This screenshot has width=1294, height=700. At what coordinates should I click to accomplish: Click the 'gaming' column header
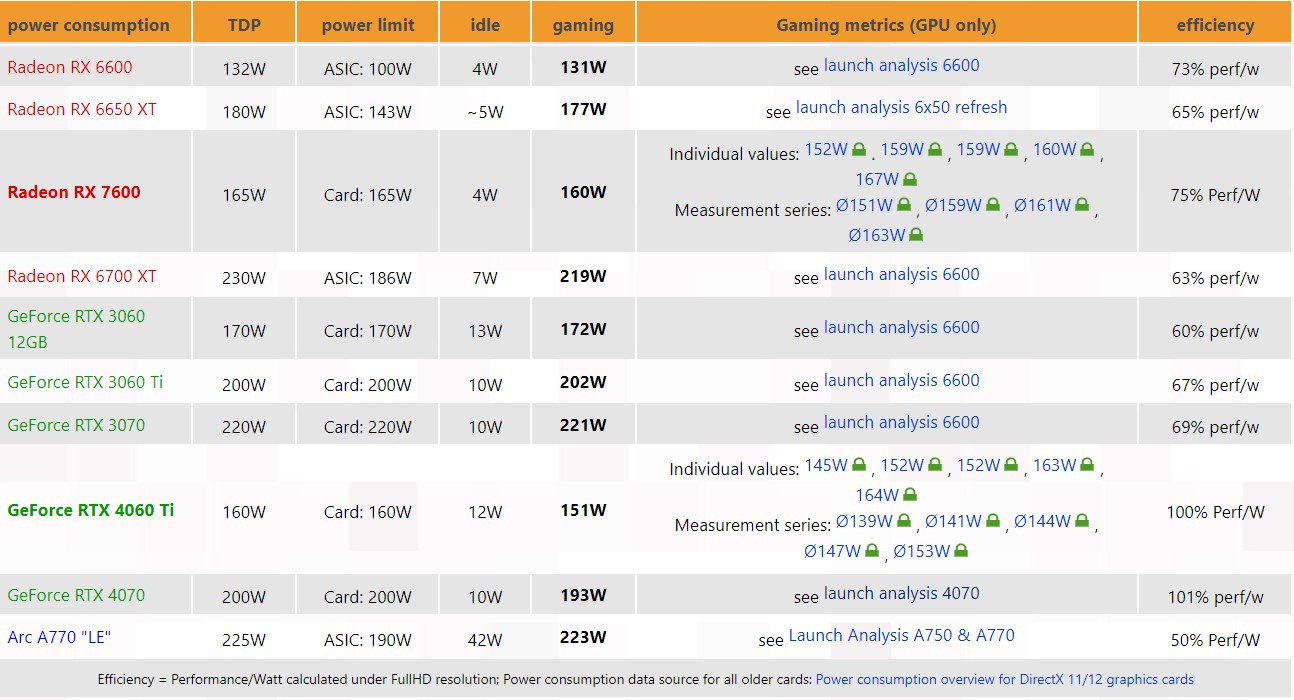[x=583, y=26]
